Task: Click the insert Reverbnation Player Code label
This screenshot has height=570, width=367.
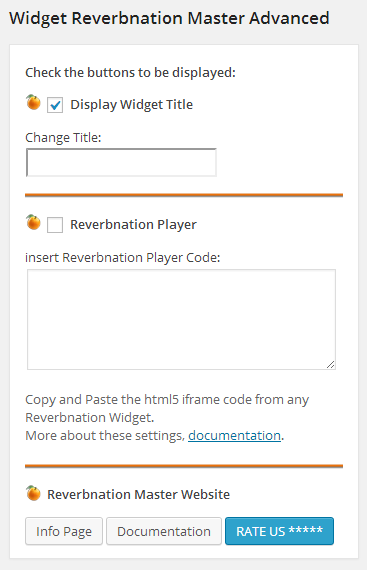Action: coord(123,258)
